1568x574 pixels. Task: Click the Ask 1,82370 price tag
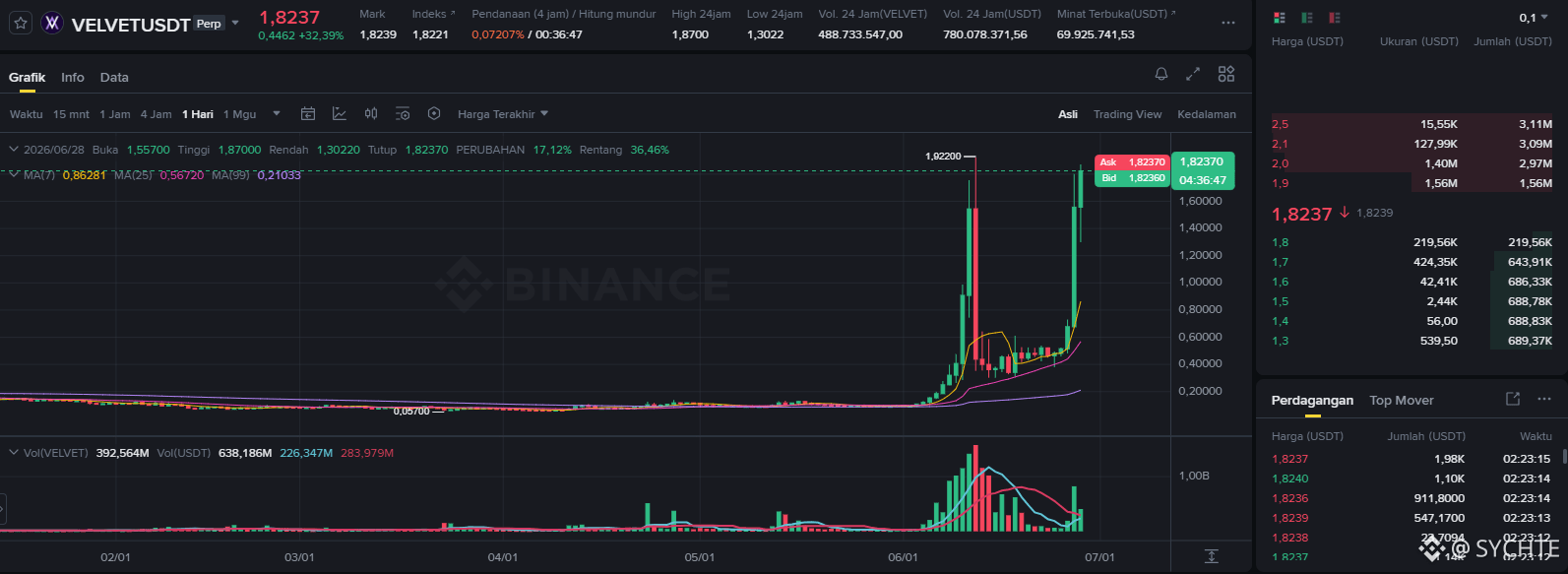tap(1132, 161)
